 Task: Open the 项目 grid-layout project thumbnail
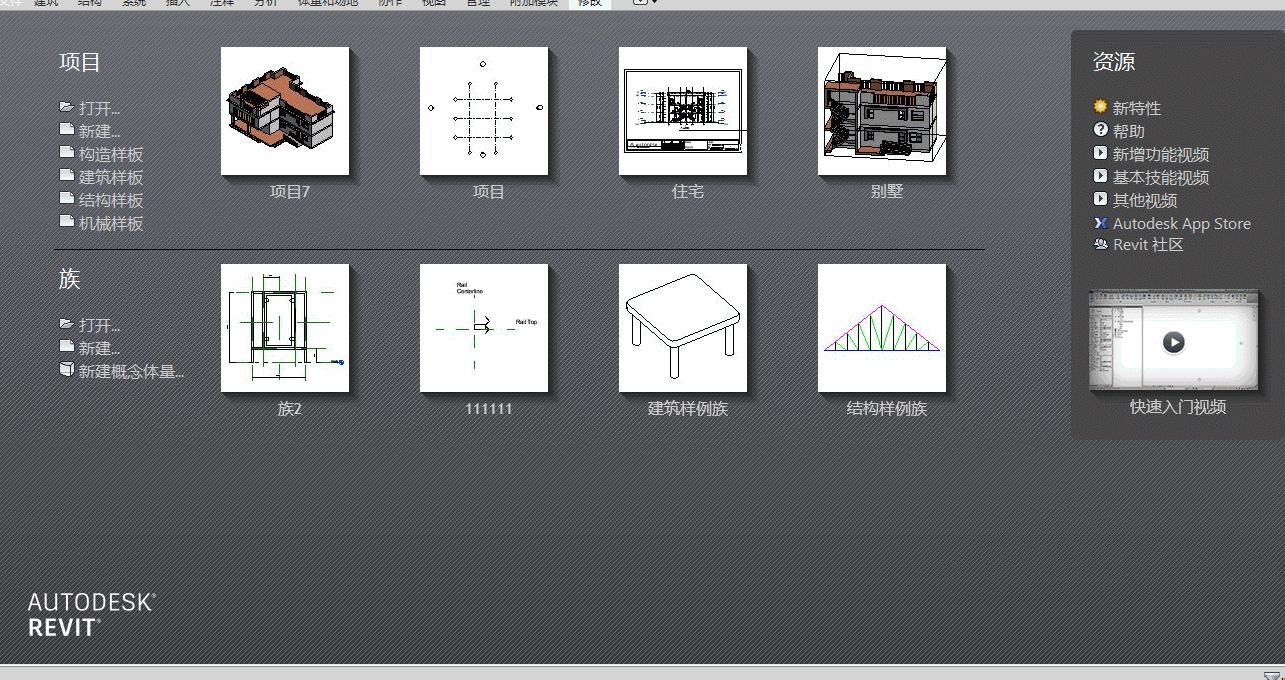point(484,111)
